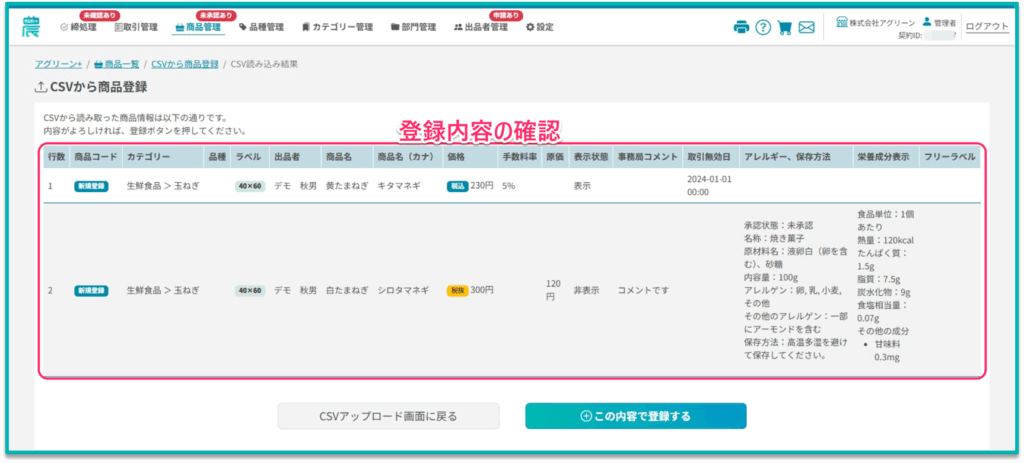Open カテゴリー管理 in the navigation bar

click(x=336, y=27)
